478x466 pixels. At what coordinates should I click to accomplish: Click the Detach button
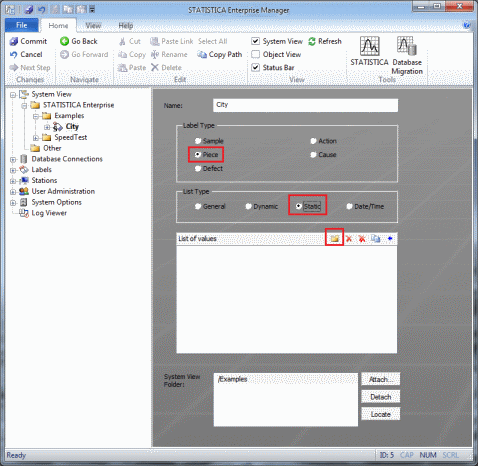click(x=381, y=397)
